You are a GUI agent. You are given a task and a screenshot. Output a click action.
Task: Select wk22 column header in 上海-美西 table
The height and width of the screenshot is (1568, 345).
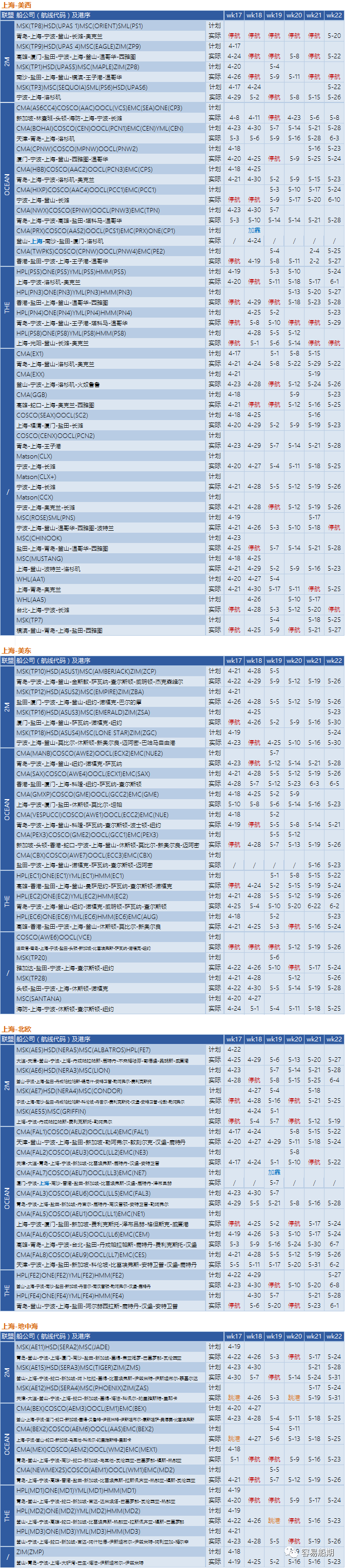click(x=334, y=15)
